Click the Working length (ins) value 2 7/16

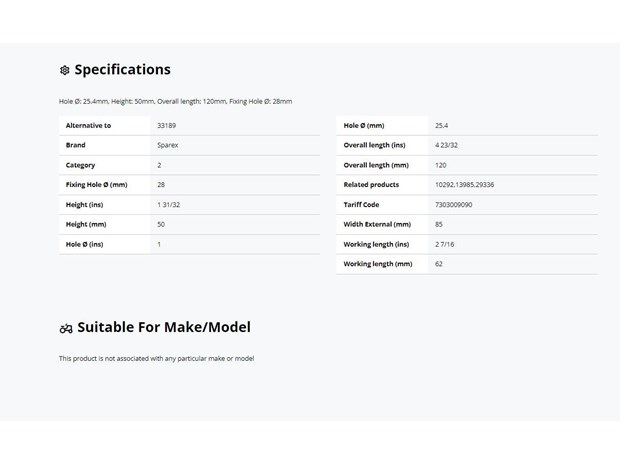(x=444, y=244)
